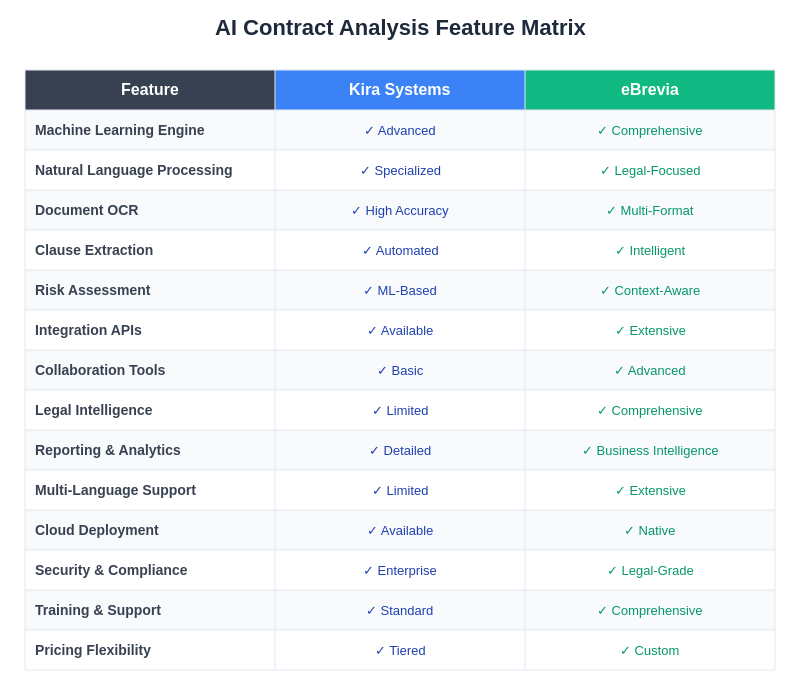
Task: Click the checkmark beside Tiered pricing
Action: coord(381,650)
